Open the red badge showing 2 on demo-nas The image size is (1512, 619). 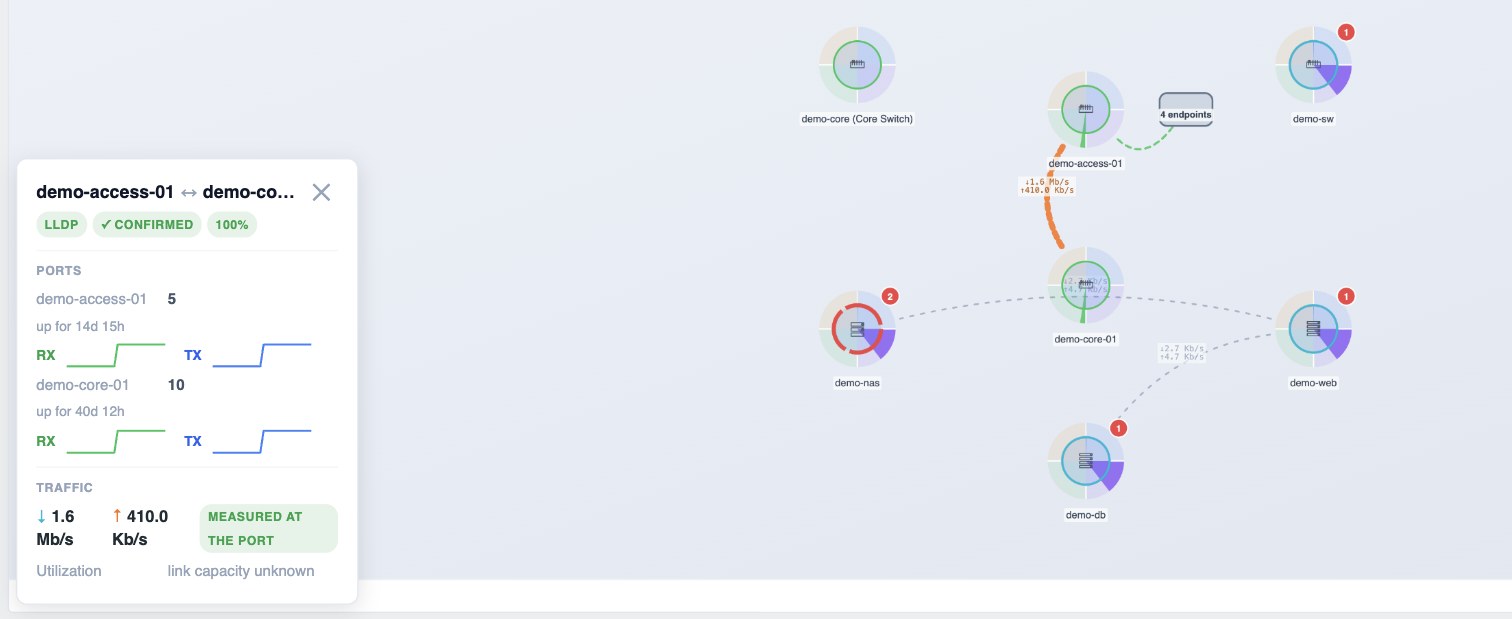click(x=890, y=296)
